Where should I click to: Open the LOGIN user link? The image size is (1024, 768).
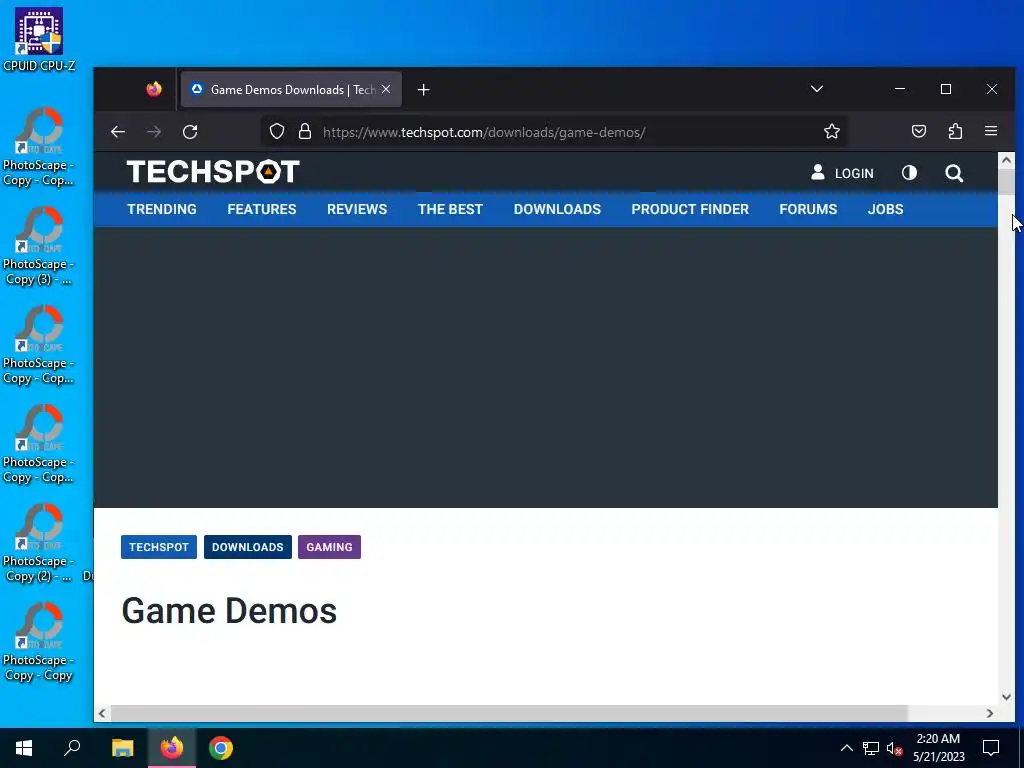coord(842,173)
